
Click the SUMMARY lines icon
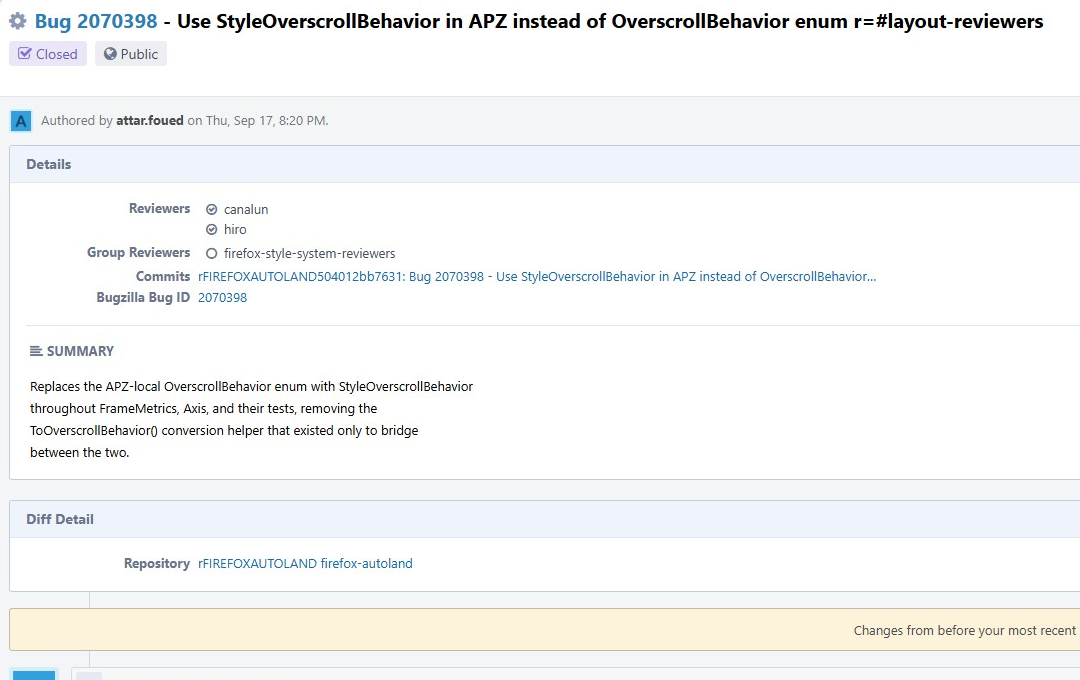(36, 351)
